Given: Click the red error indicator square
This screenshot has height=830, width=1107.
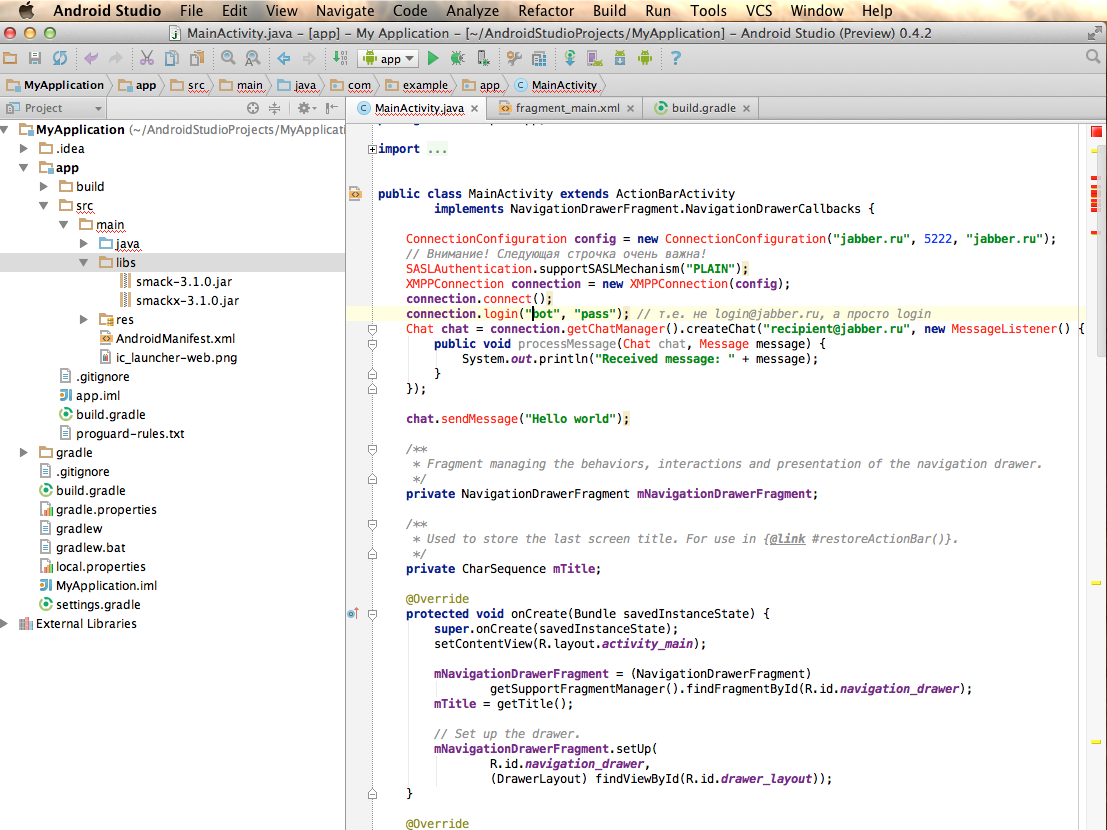Looking at the screenshot, I should click(1096, 131).
